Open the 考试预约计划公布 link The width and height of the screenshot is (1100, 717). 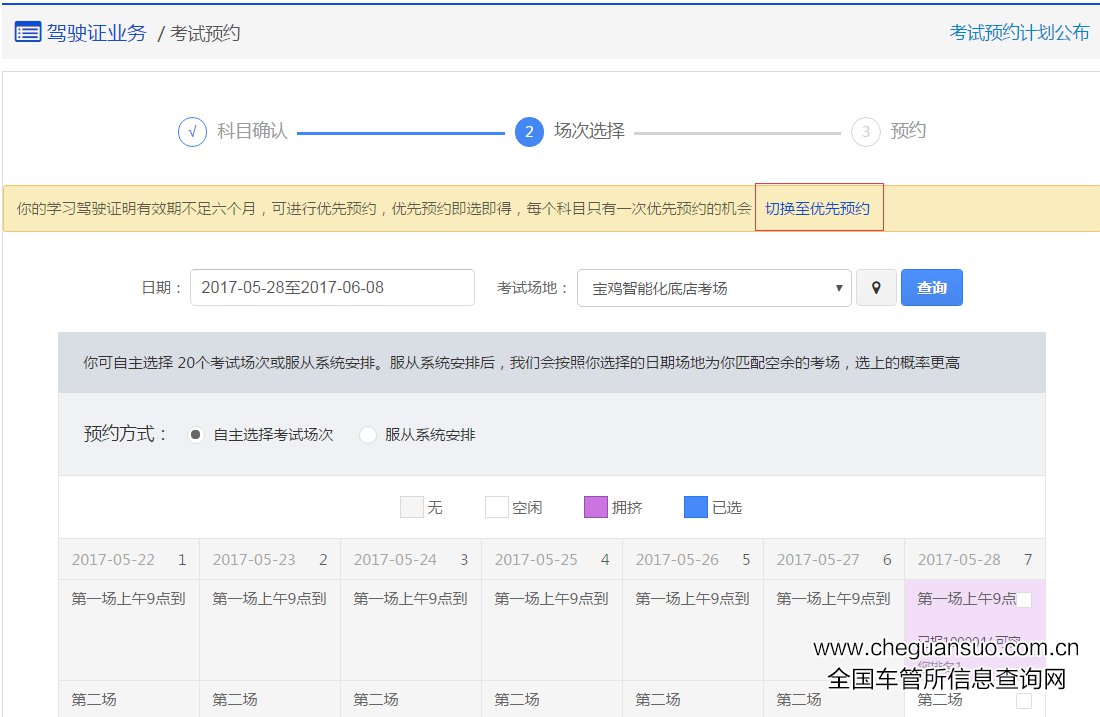click(1019, 32)
